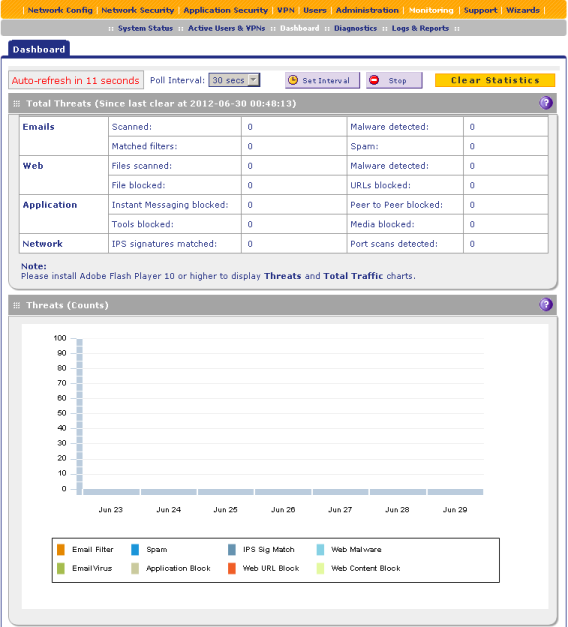
Task: Click Jun 26 chart axis label
Action: click(x=283, y=509)
